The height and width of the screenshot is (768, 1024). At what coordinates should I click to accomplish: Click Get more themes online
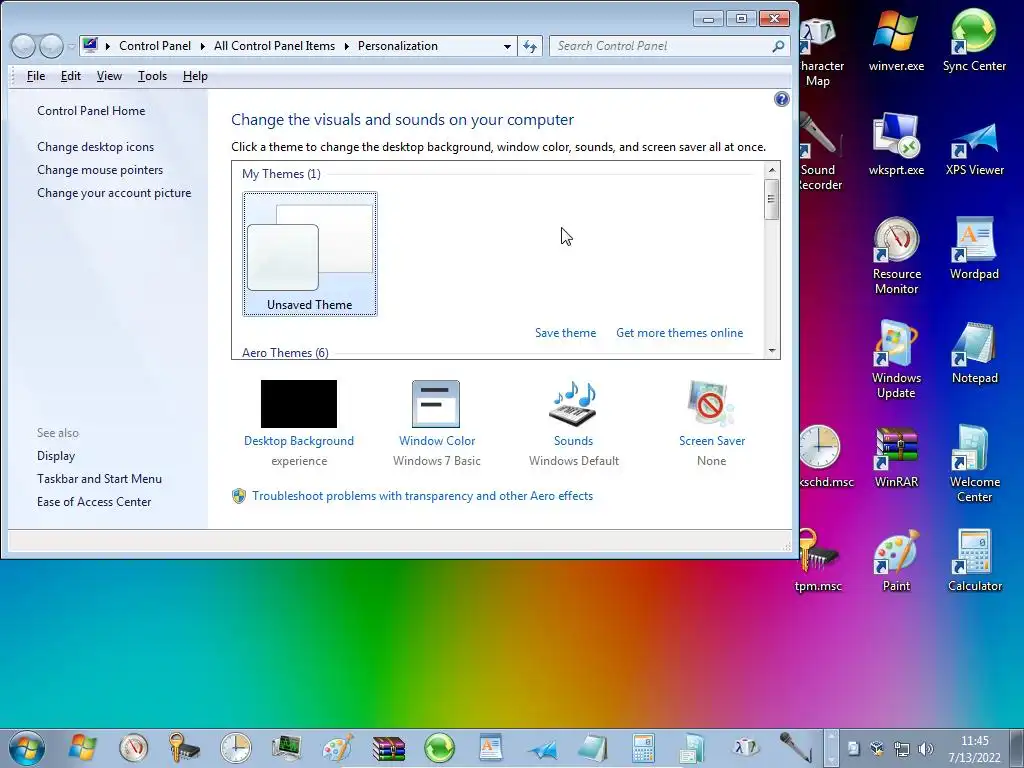tap(679, 332)
